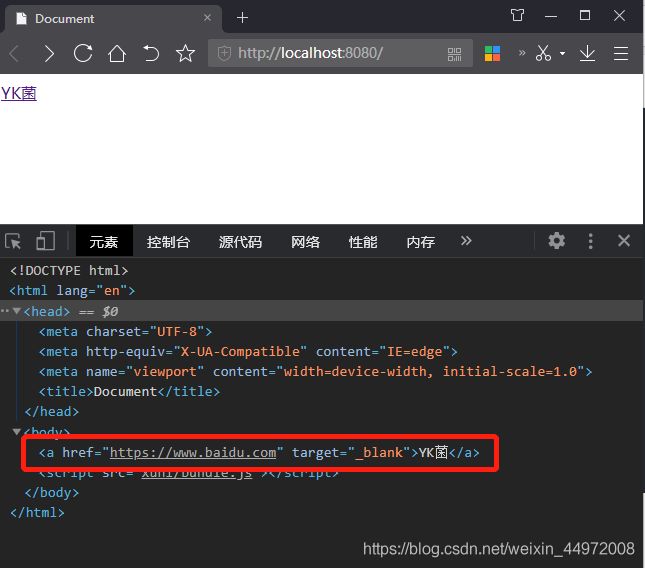Click the three-dot gutter beside head node
Image resolution: width=645 pixels, height=568 pixels.
coord(5,311)
